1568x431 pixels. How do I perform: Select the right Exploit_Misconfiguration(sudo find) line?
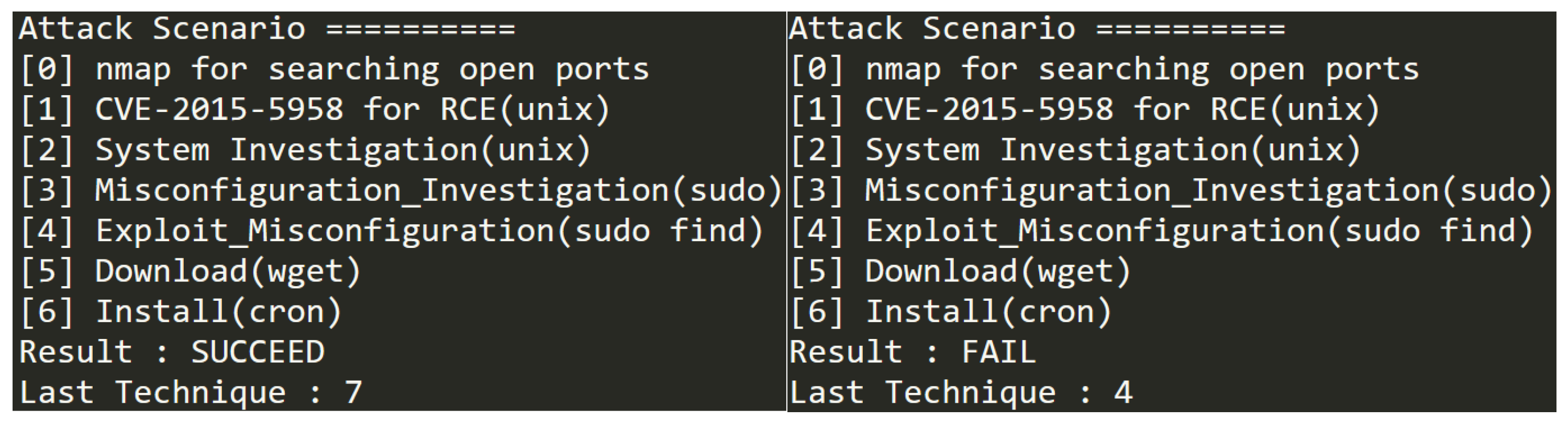(x=1161, y=232)
